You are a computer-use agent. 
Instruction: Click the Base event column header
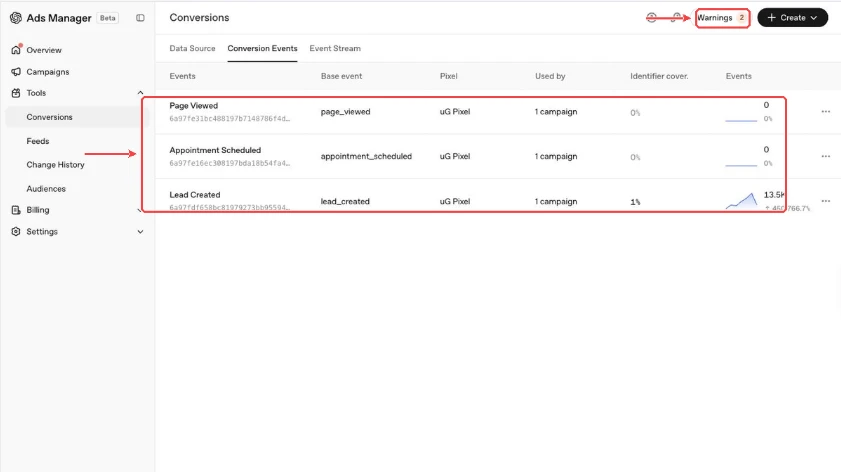coord(341,76)
